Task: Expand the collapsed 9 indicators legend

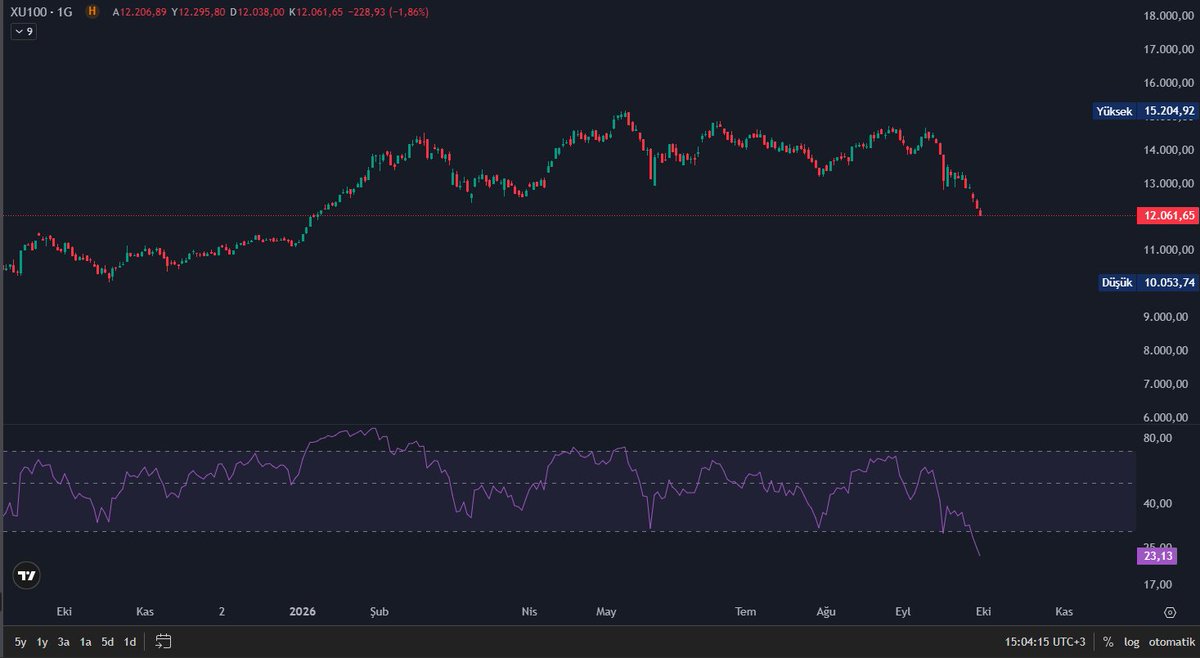Action: pos(23,32)
